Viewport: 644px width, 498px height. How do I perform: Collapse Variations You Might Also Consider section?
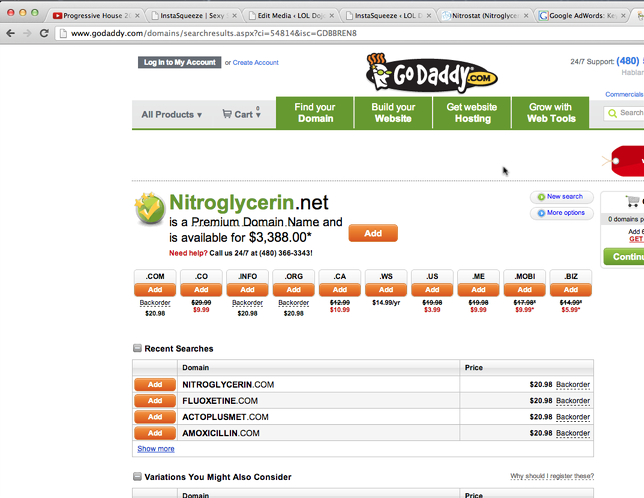138,477
